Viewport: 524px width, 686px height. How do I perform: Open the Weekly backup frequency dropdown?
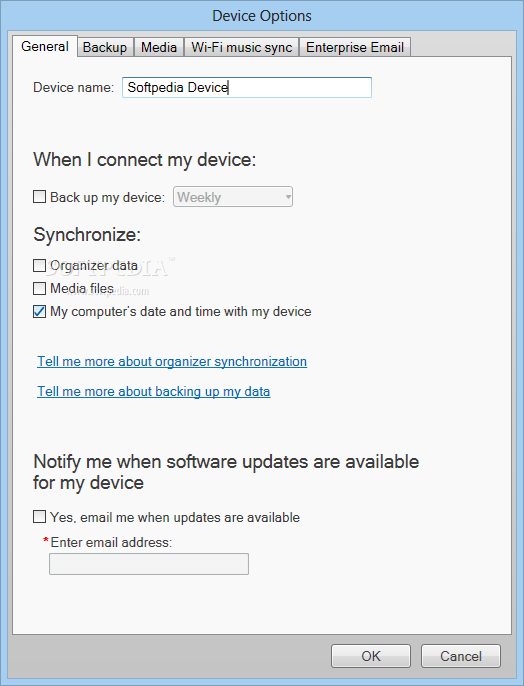point(233,197)
